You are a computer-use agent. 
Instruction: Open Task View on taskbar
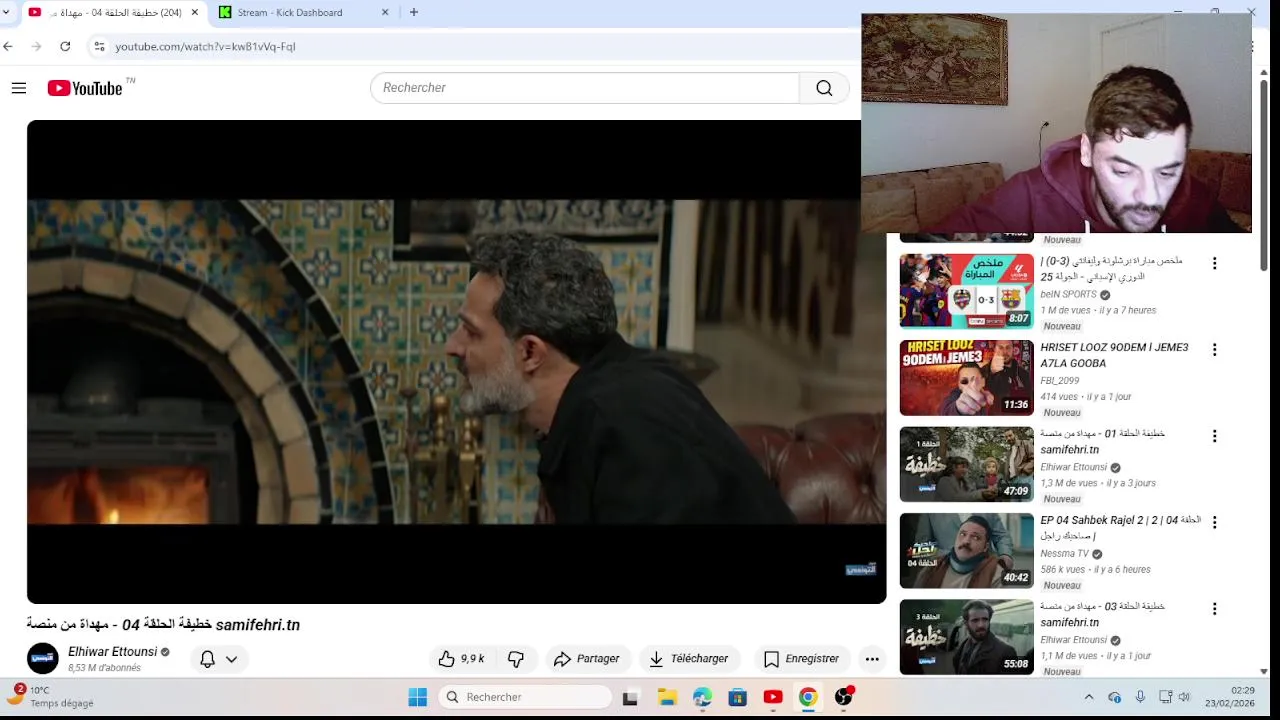[x=630, y=697]
